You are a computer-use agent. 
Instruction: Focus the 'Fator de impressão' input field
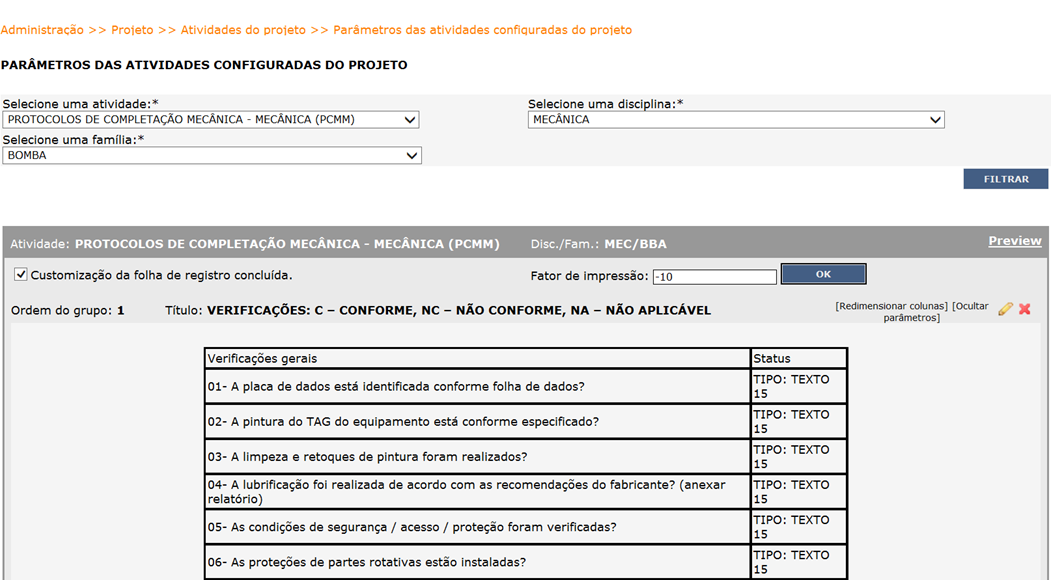pos(715,277)
